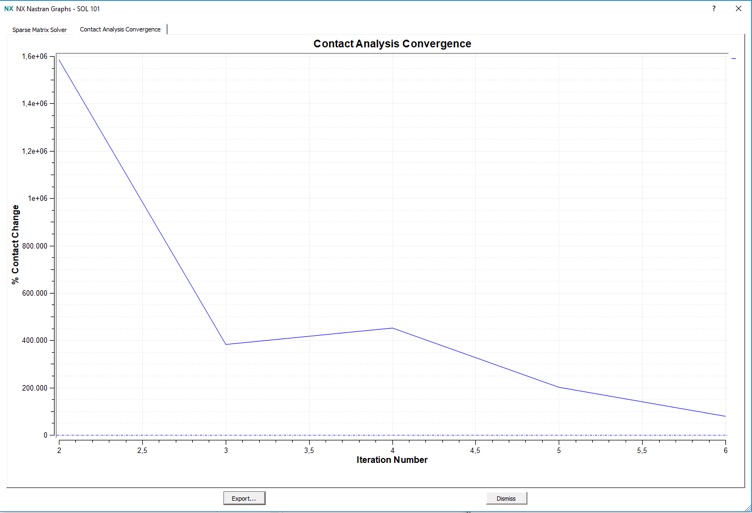Click the 3,5 x-axis tick label

(309, 450)
